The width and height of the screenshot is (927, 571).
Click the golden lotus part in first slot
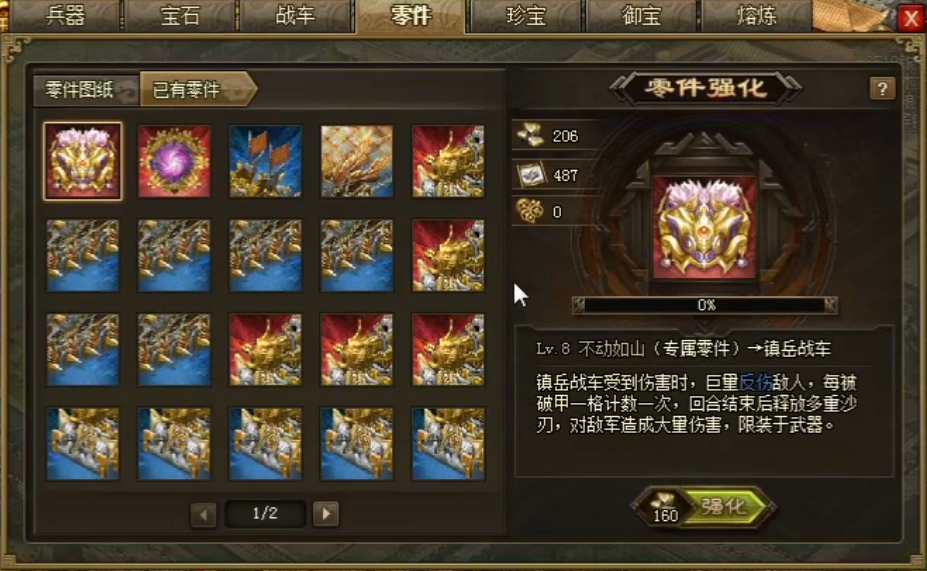(x=83, y=161)
